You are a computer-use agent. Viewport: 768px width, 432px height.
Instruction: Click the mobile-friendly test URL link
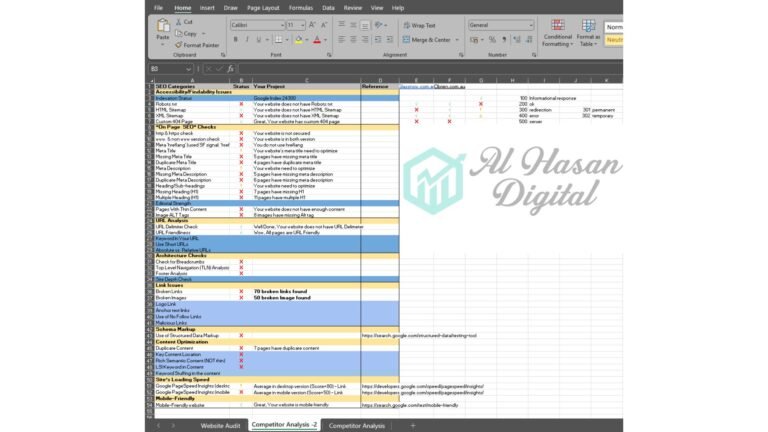(412, 405)
